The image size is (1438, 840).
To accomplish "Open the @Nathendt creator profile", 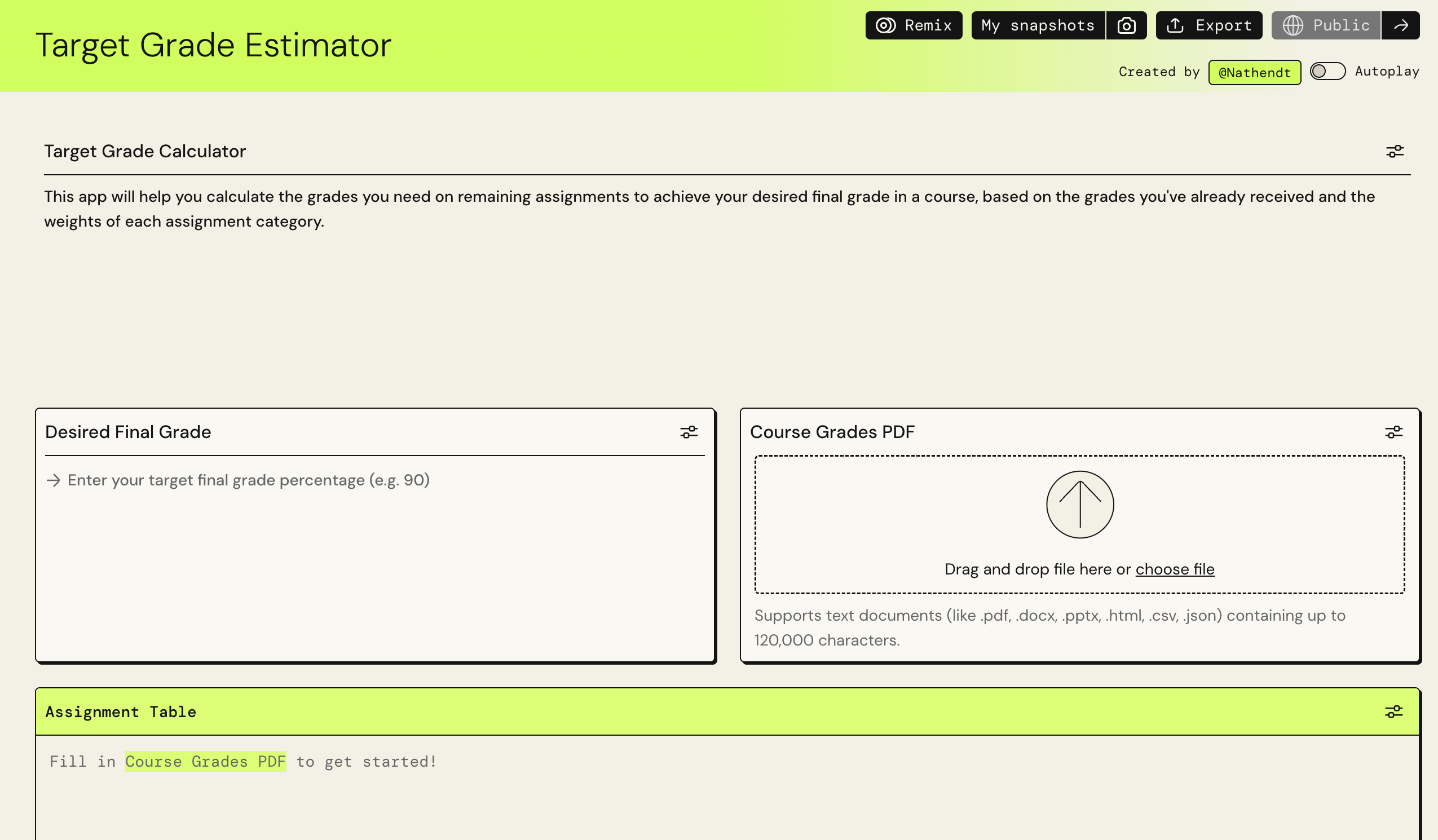I will point(1254,73).
